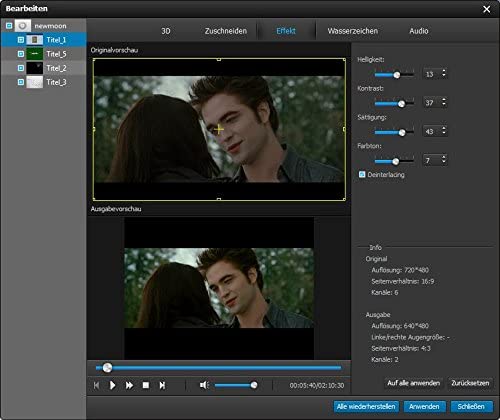
Task: Click the yellow crosshair in original preview
Action: click(x=219, y=129)
